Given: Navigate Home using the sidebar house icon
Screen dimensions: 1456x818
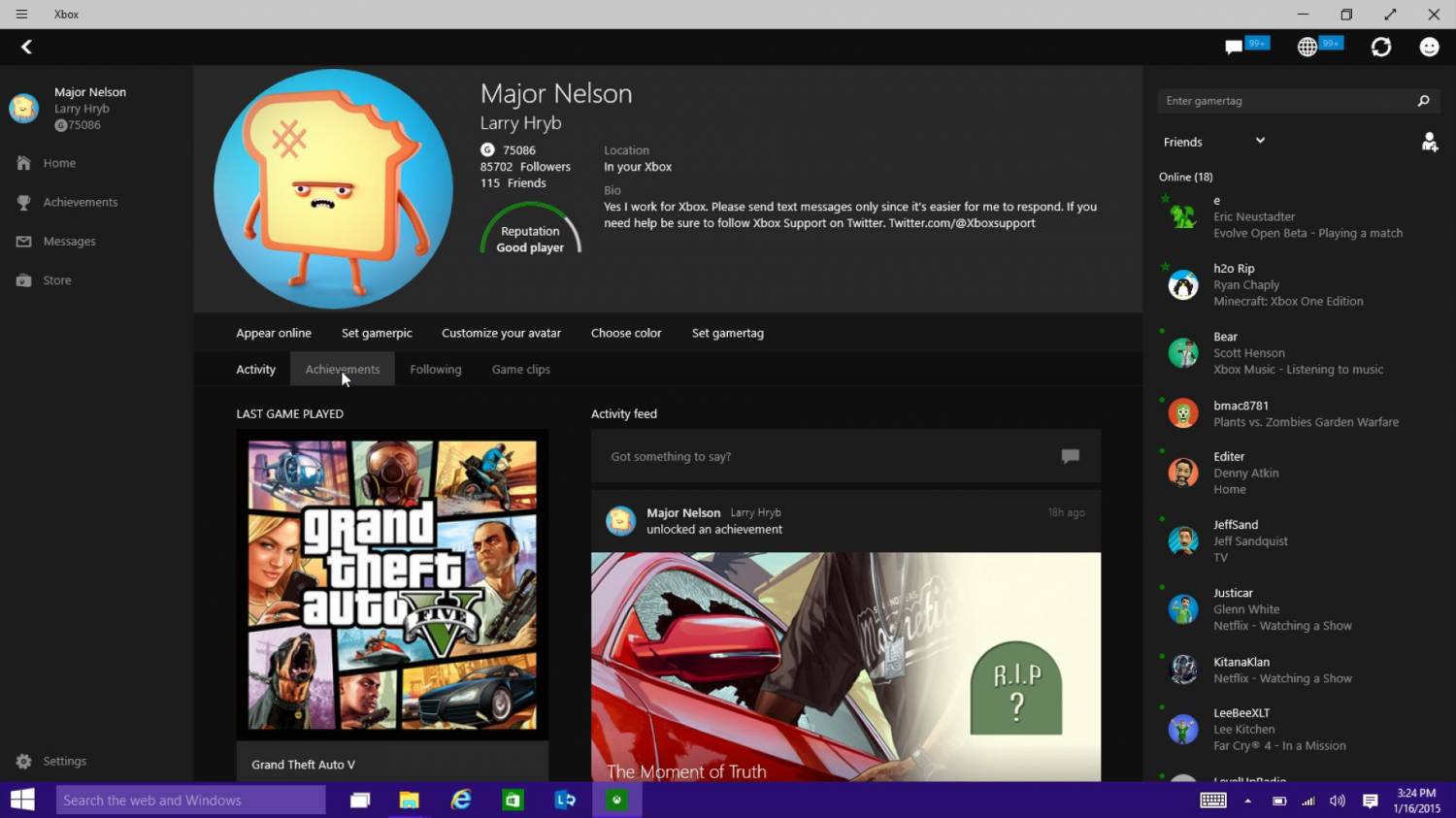Looking at the screenshot, I should point(21,162).
